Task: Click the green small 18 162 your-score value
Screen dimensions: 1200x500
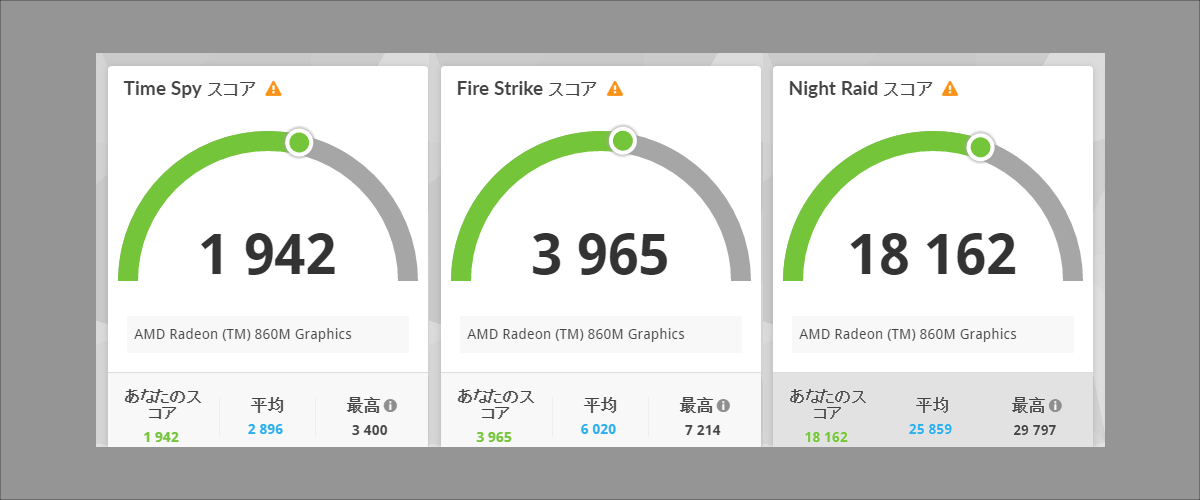Action: coord(826,437)
